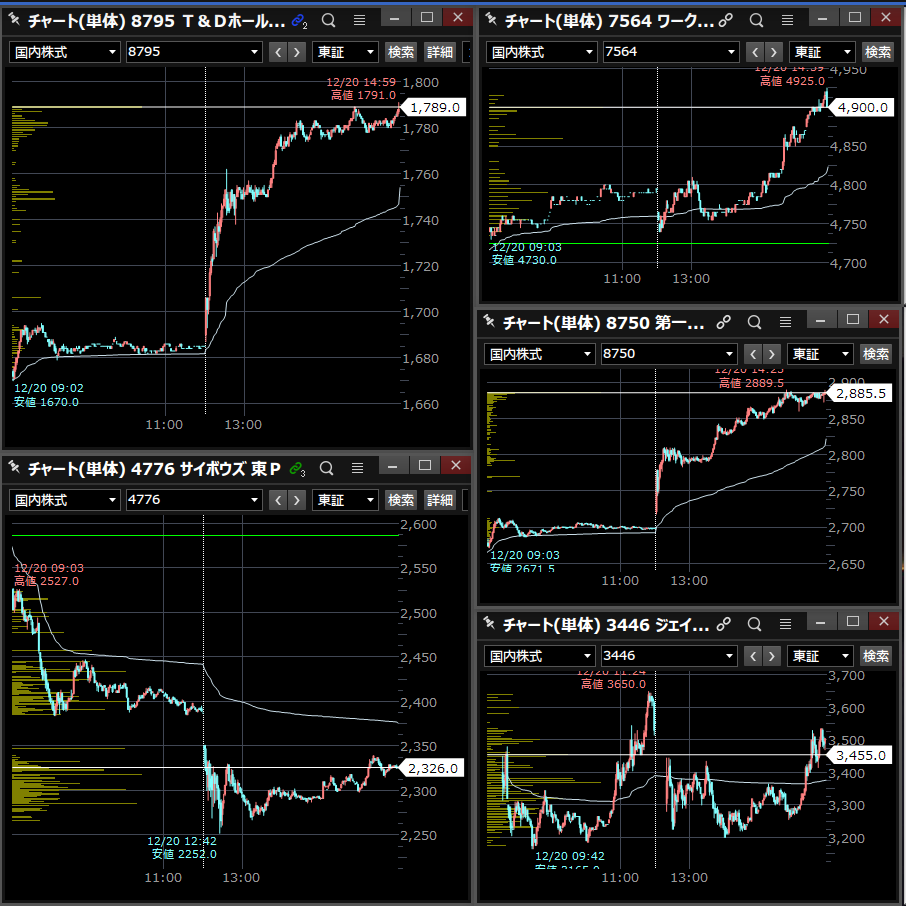The width and height of the screenshot is (906, 906).
Task: Click link chain icon in 8750 chart window
Action: pos(723,322)
